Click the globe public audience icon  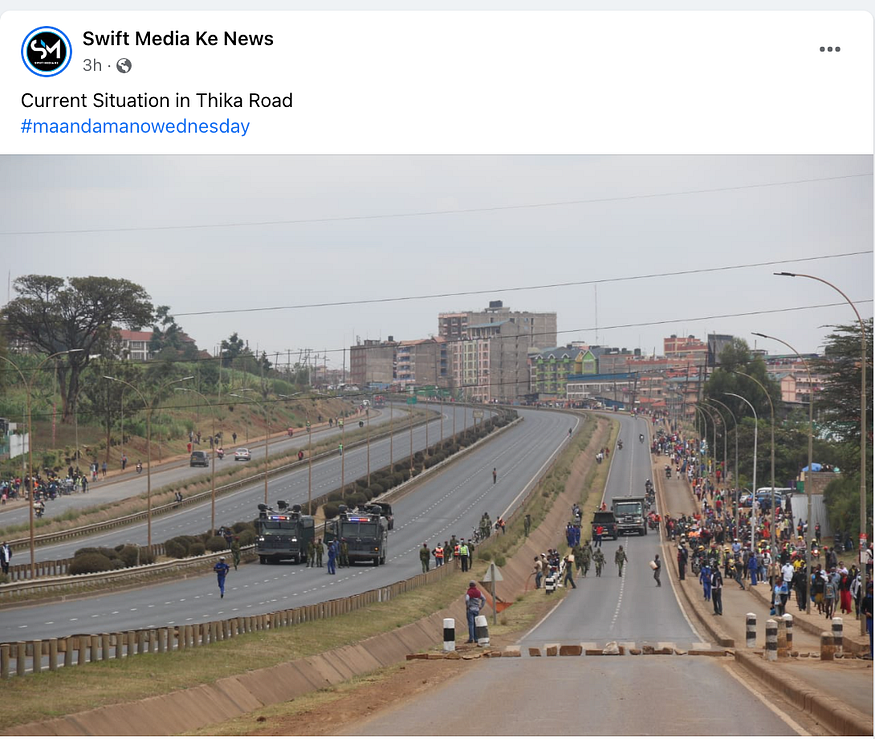(124, 66)
